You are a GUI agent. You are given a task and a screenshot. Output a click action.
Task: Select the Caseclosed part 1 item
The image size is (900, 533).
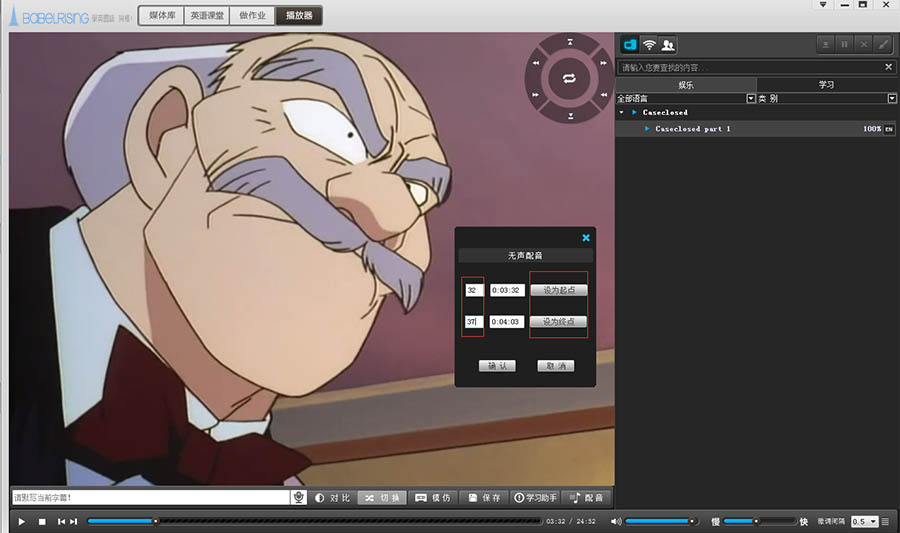pyautogui.click(x=755, y=129)
